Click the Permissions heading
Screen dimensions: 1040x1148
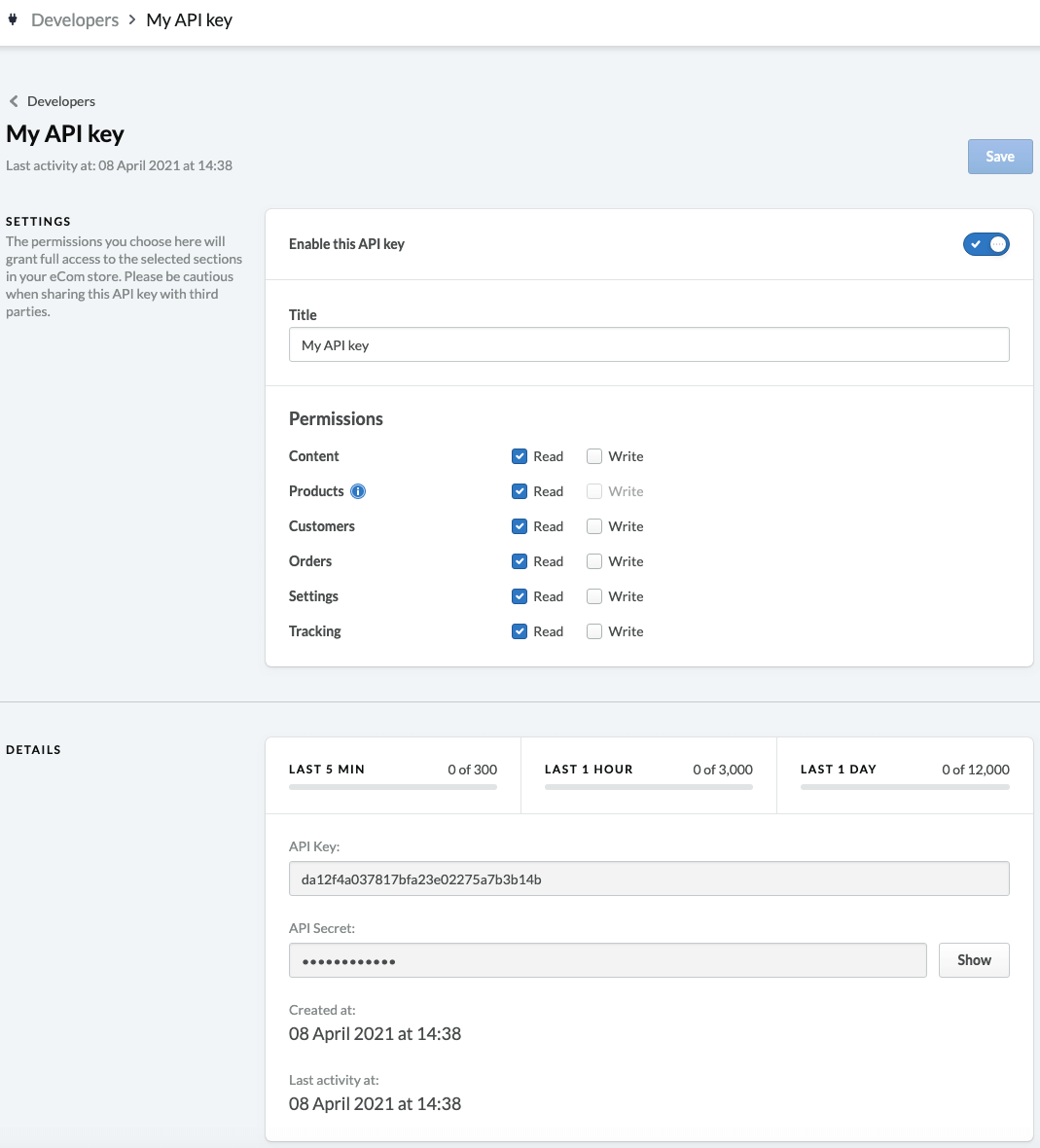336,418
